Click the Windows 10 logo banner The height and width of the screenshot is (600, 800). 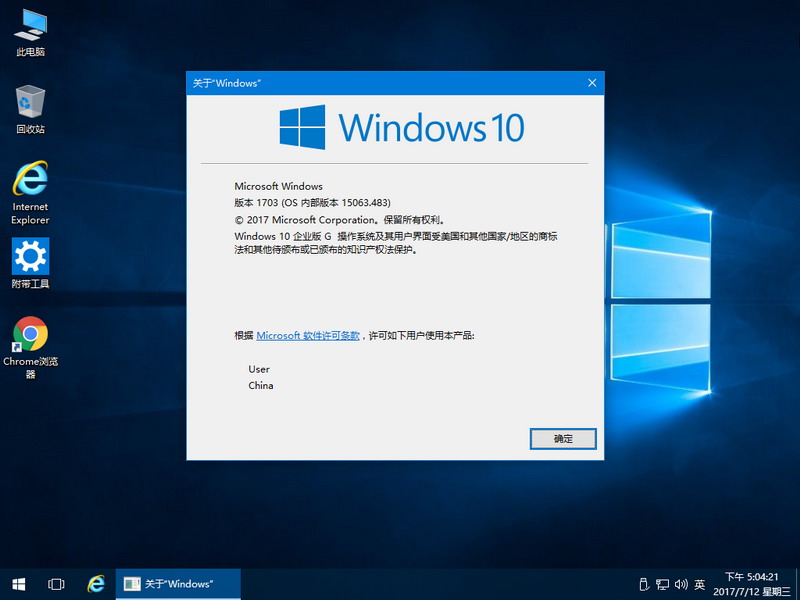[402, 127]
